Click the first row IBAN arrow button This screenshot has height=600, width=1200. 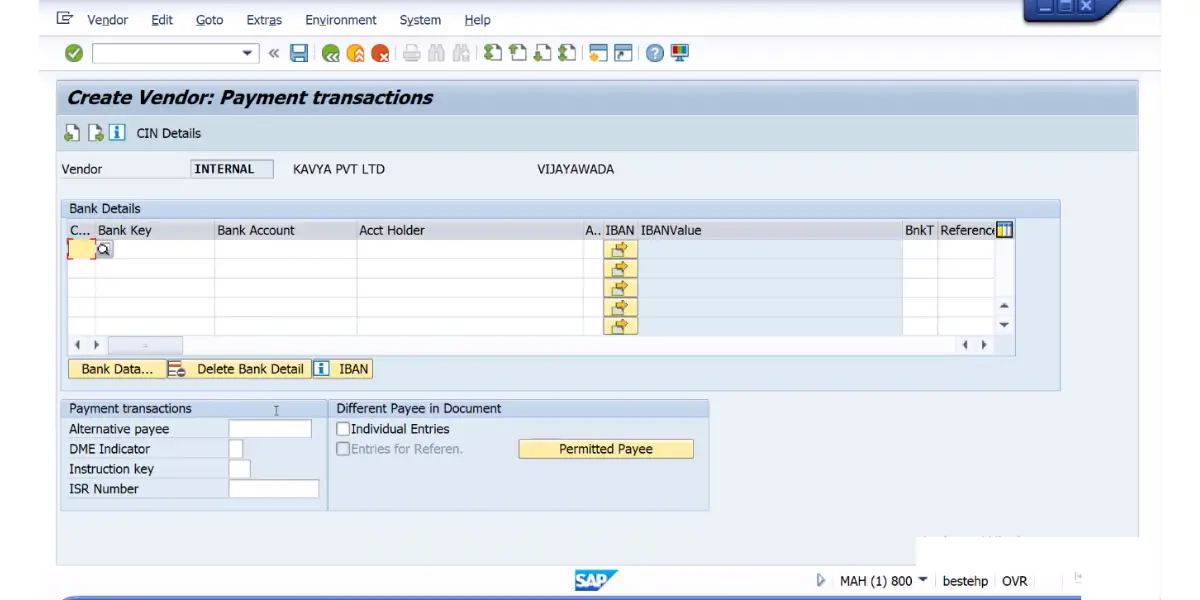click(620, 249)
